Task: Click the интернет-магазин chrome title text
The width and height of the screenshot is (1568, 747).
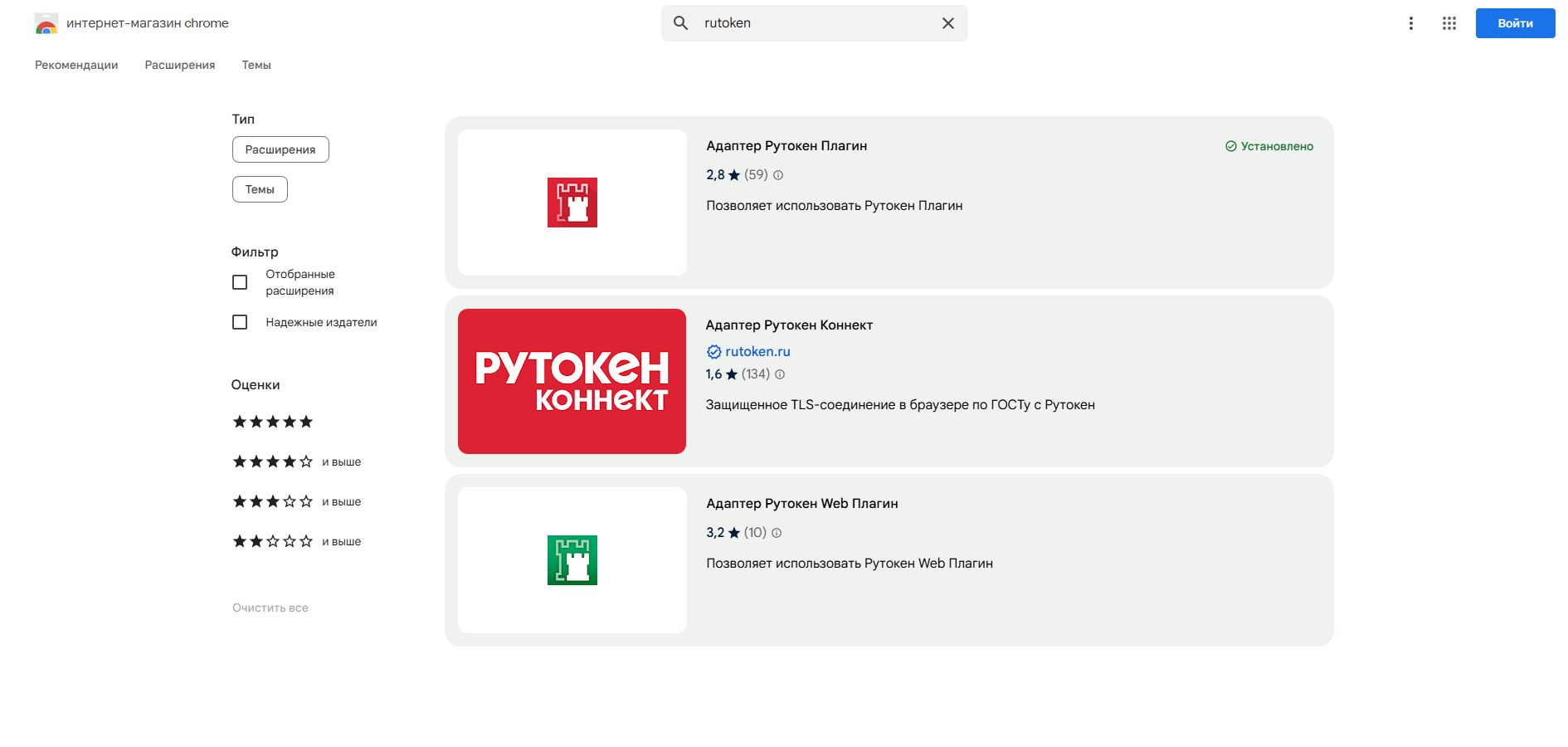Action: (148, 23)
